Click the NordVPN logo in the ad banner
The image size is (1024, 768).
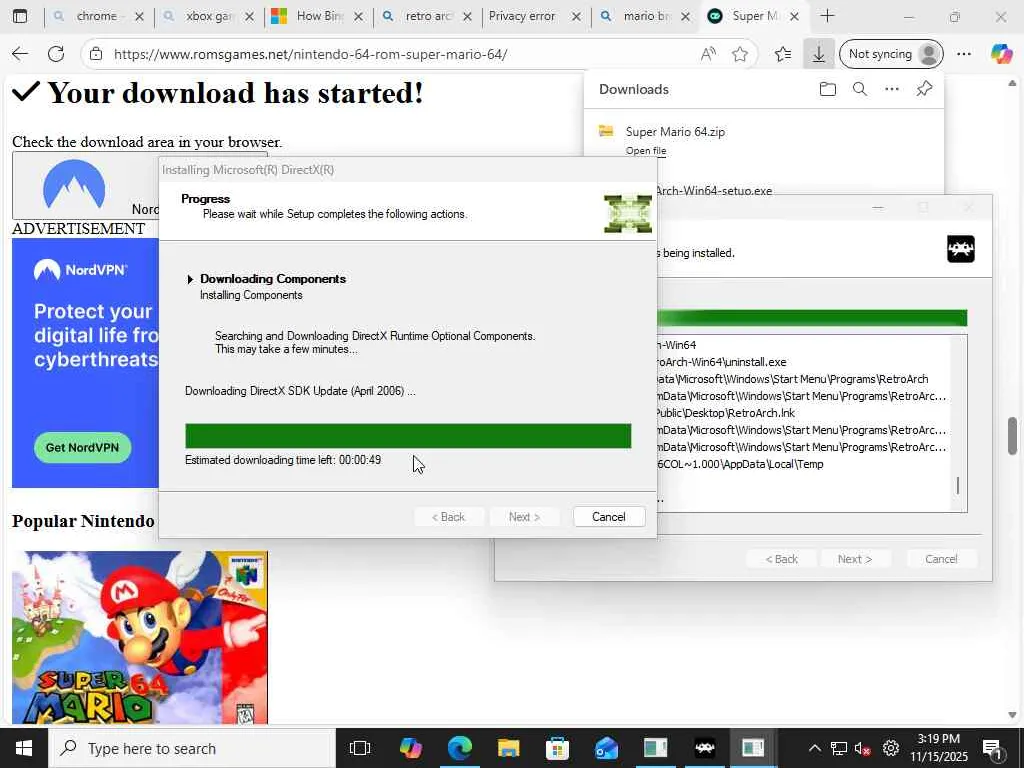80,270
